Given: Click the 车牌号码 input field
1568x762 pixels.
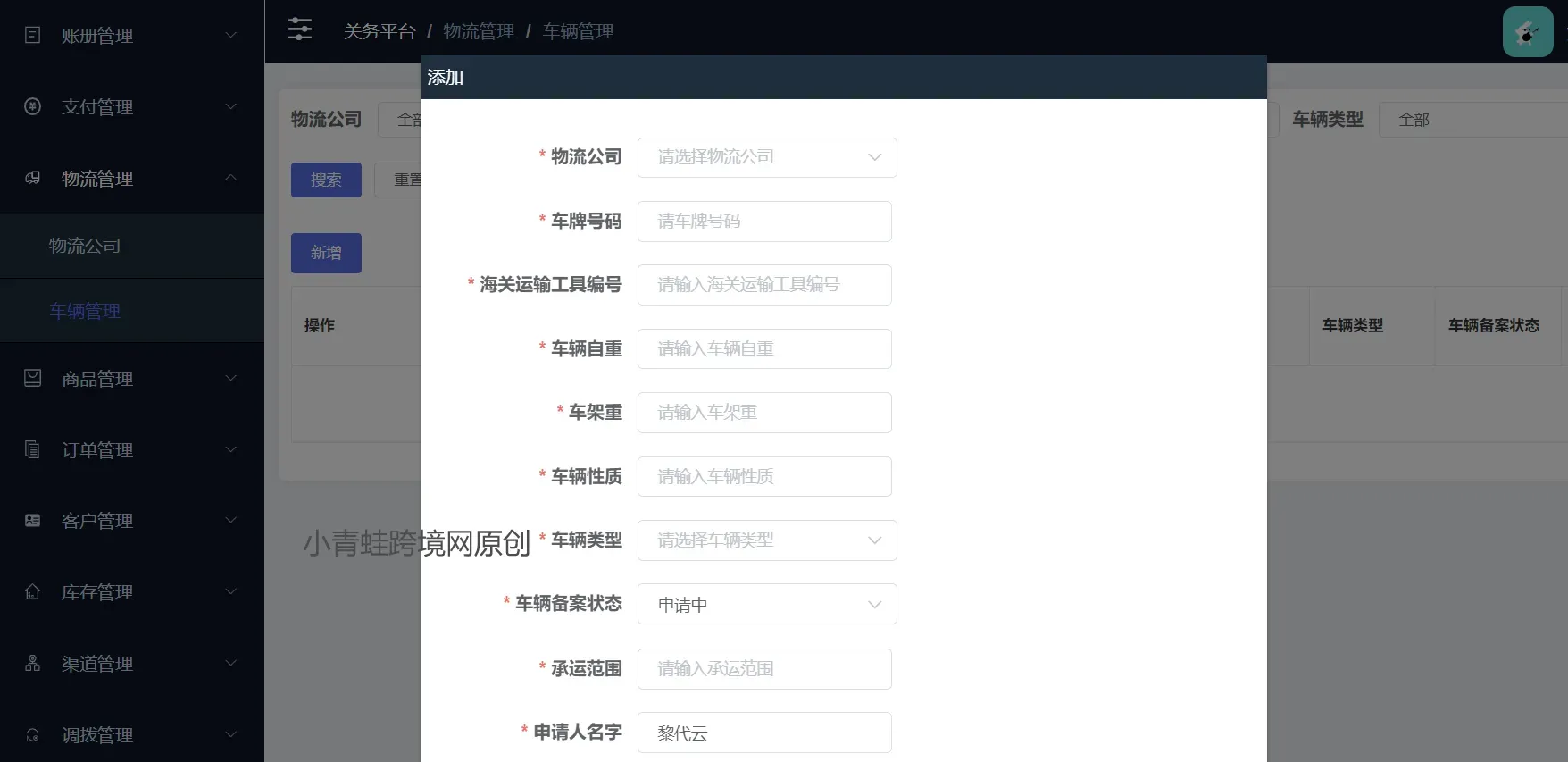Looking at the screenshot, I should tap(764, 222).
